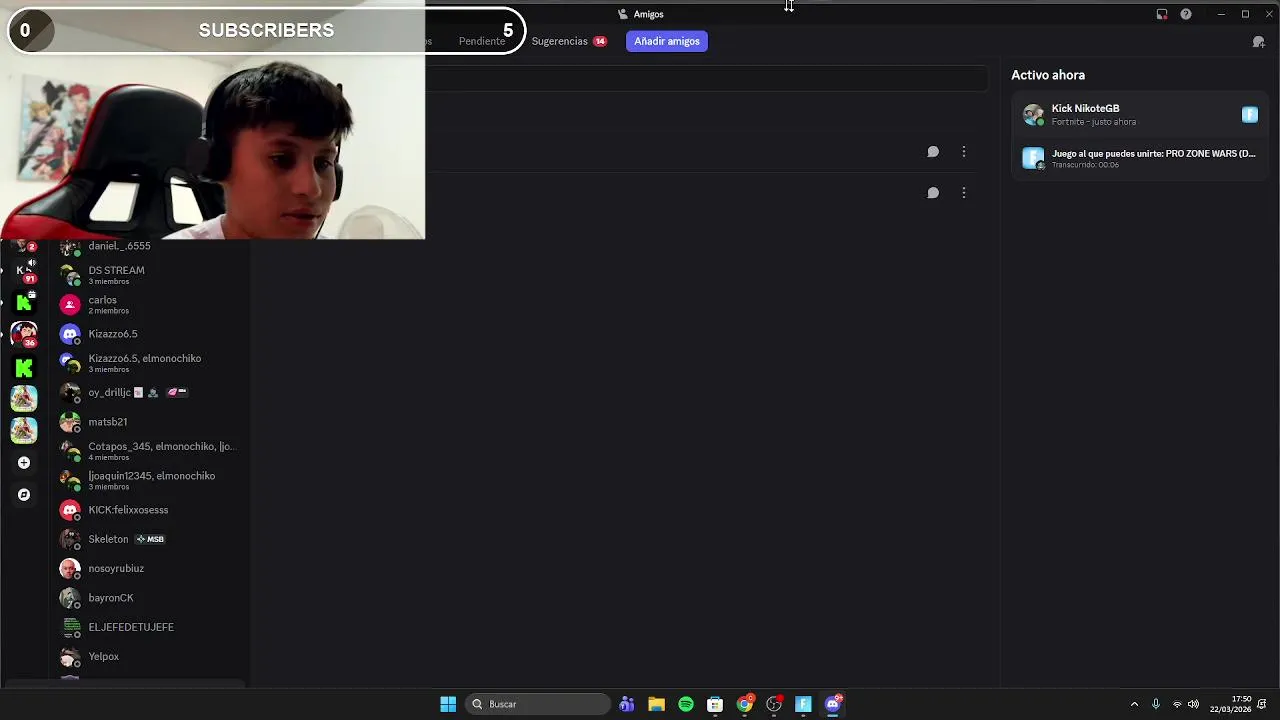Click the Fortnite game icon beside Kick NikoteGB

[1250, 115]
